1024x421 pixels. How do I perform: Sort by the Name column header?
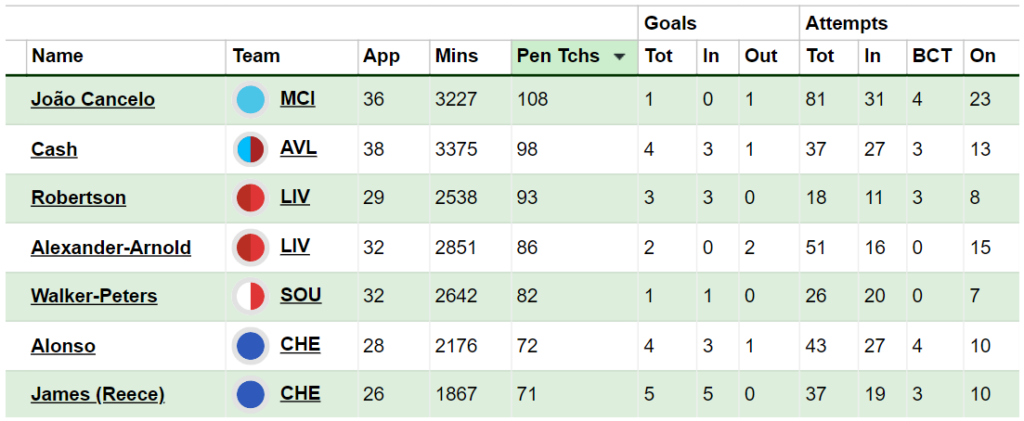58,56
